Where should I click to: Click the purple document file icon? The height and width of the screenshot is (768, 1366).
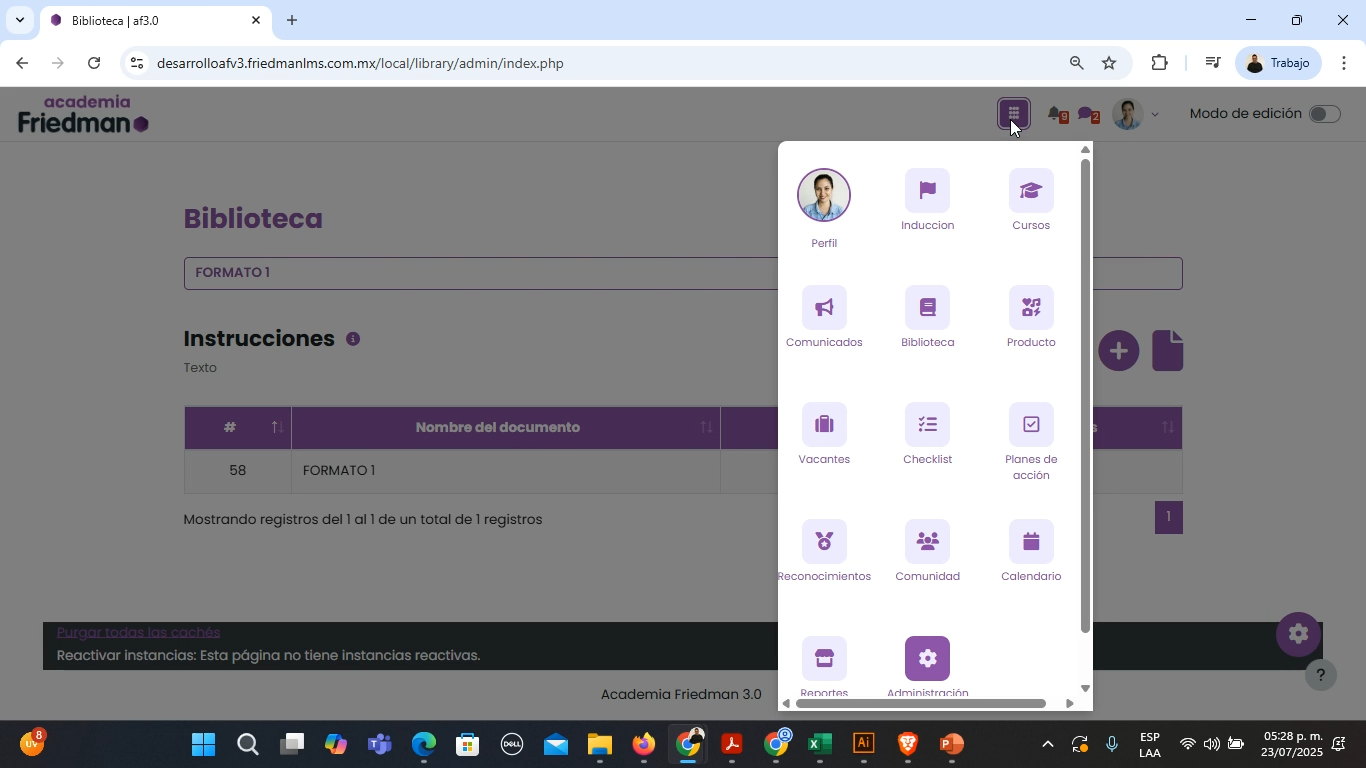point(1167,351)
